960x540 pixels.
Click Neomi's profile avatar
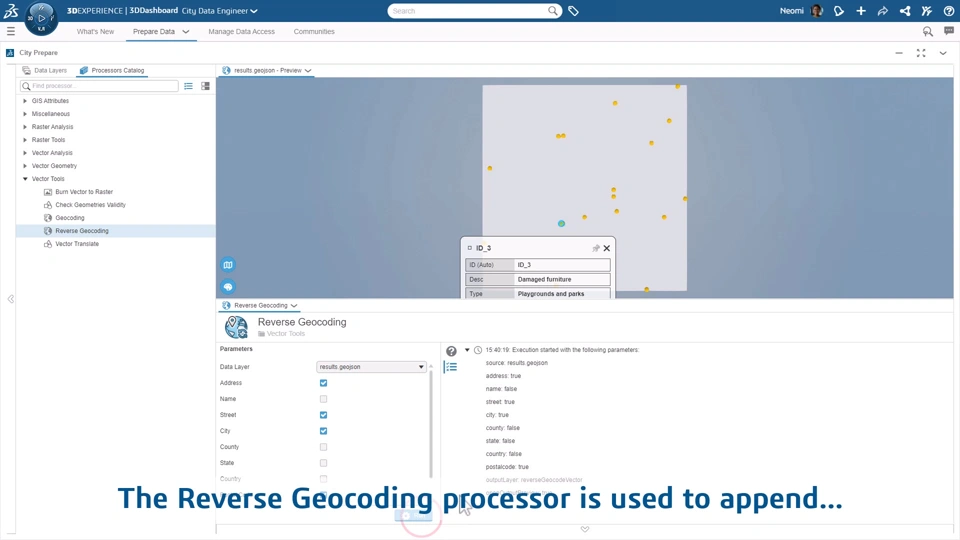[x=817, y=10]
